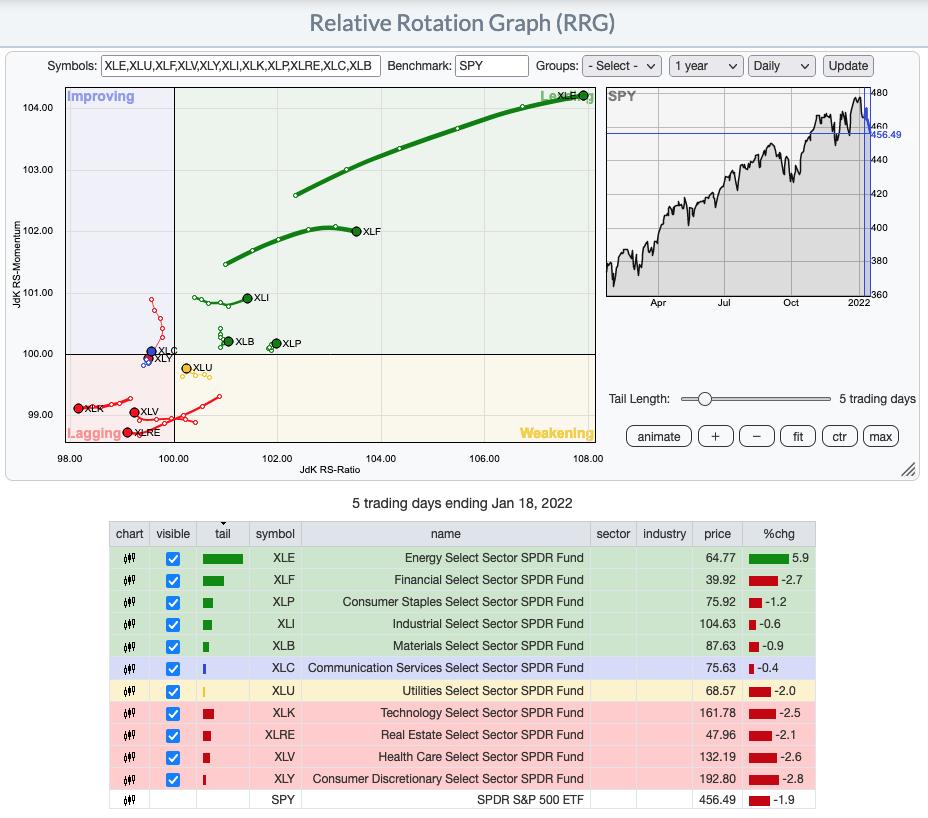This screenshot has height=818, width=928.
Task: Click the ctr button
Action: [x=839, y=437]
